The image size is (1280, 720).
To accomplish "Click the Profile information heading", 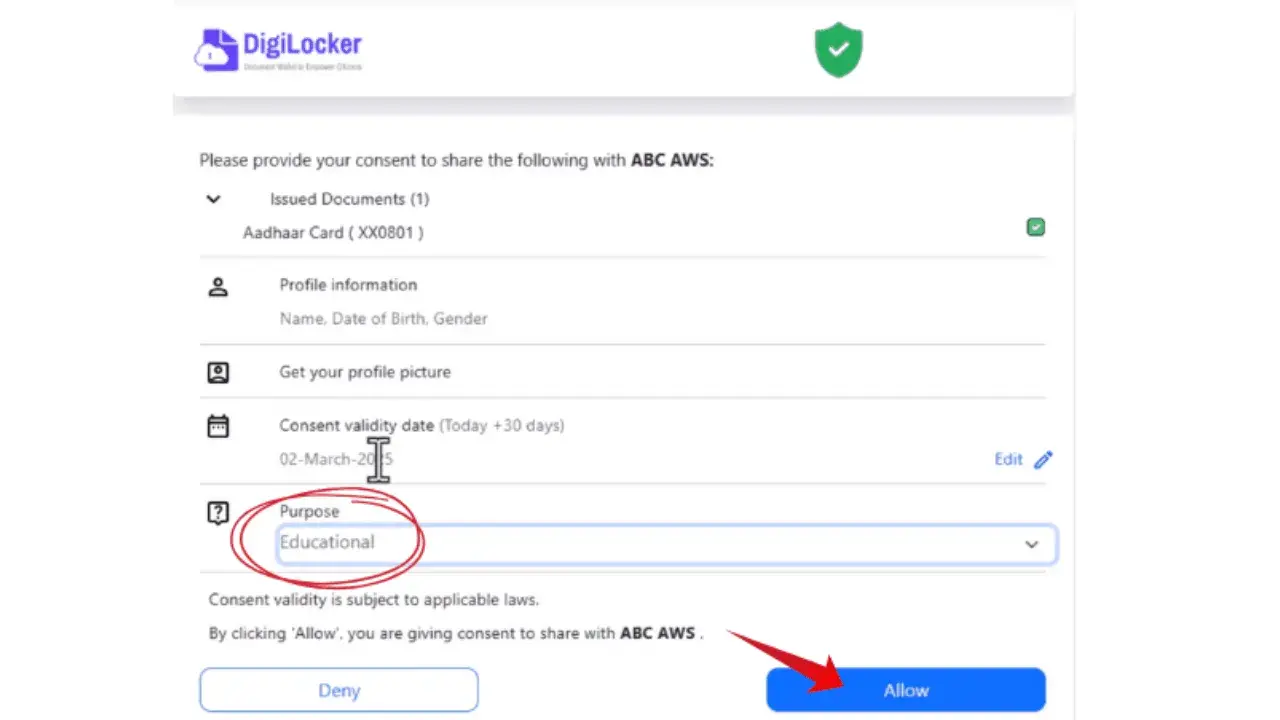I will (x=348, y=285).
